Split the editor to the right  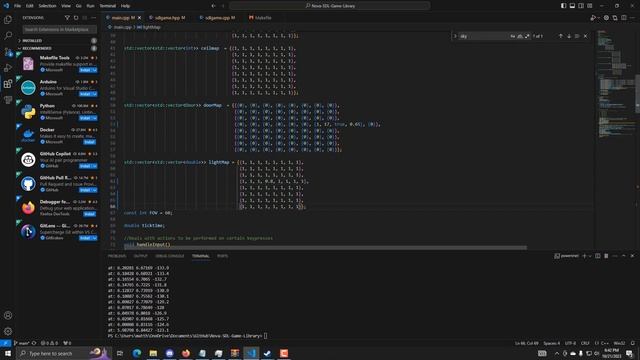pyautogui.click(x=624, y=18)
